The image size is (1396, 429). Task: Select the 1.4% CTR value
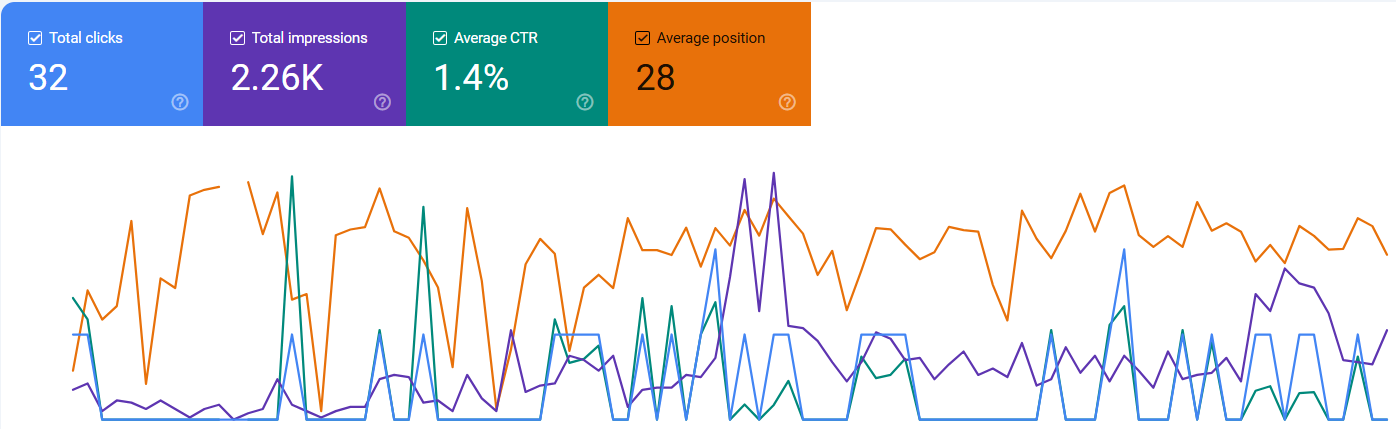click(471, 77)
